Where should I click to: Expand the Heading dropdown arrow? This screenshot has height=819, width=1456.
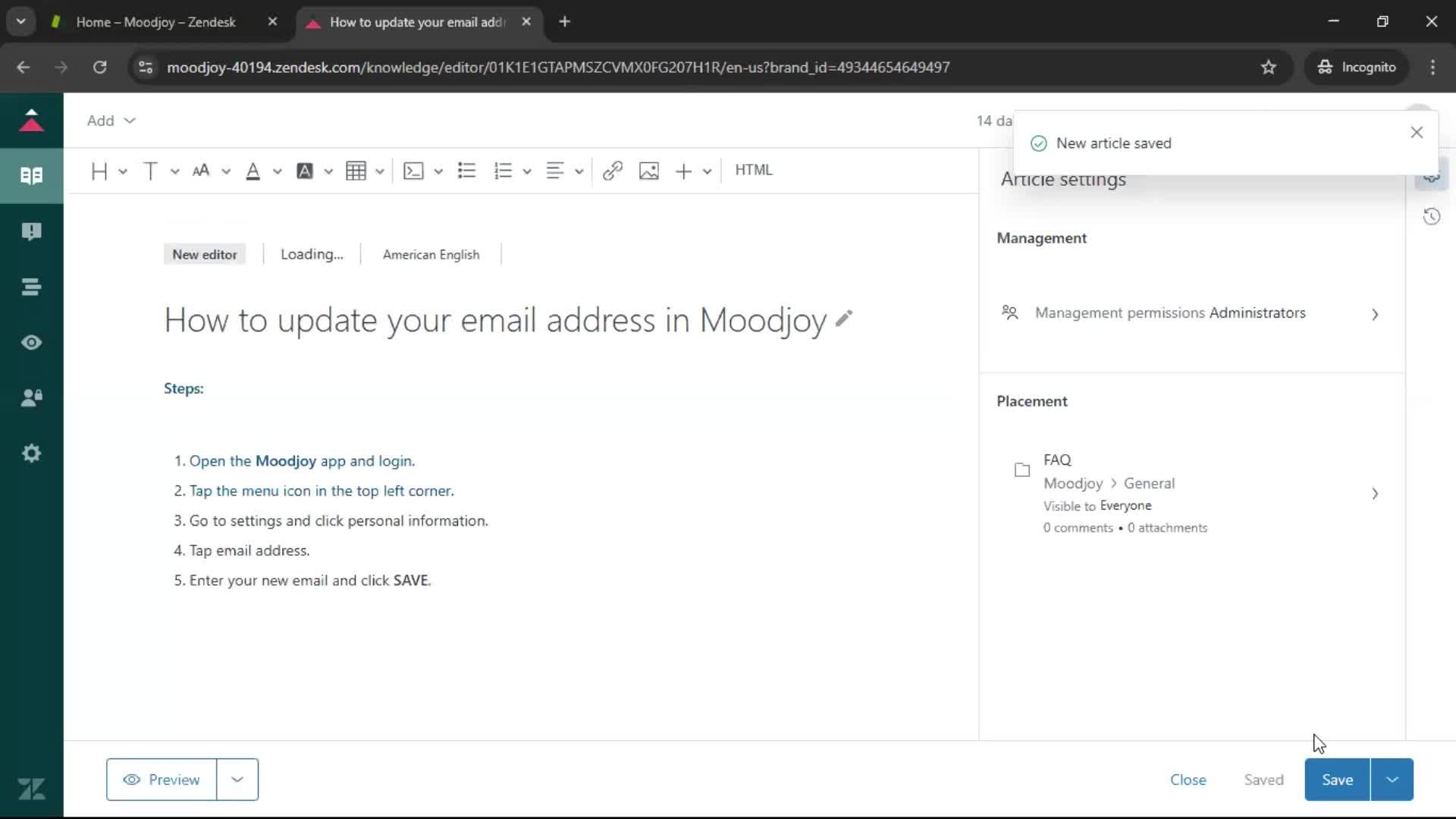point(123,171)
